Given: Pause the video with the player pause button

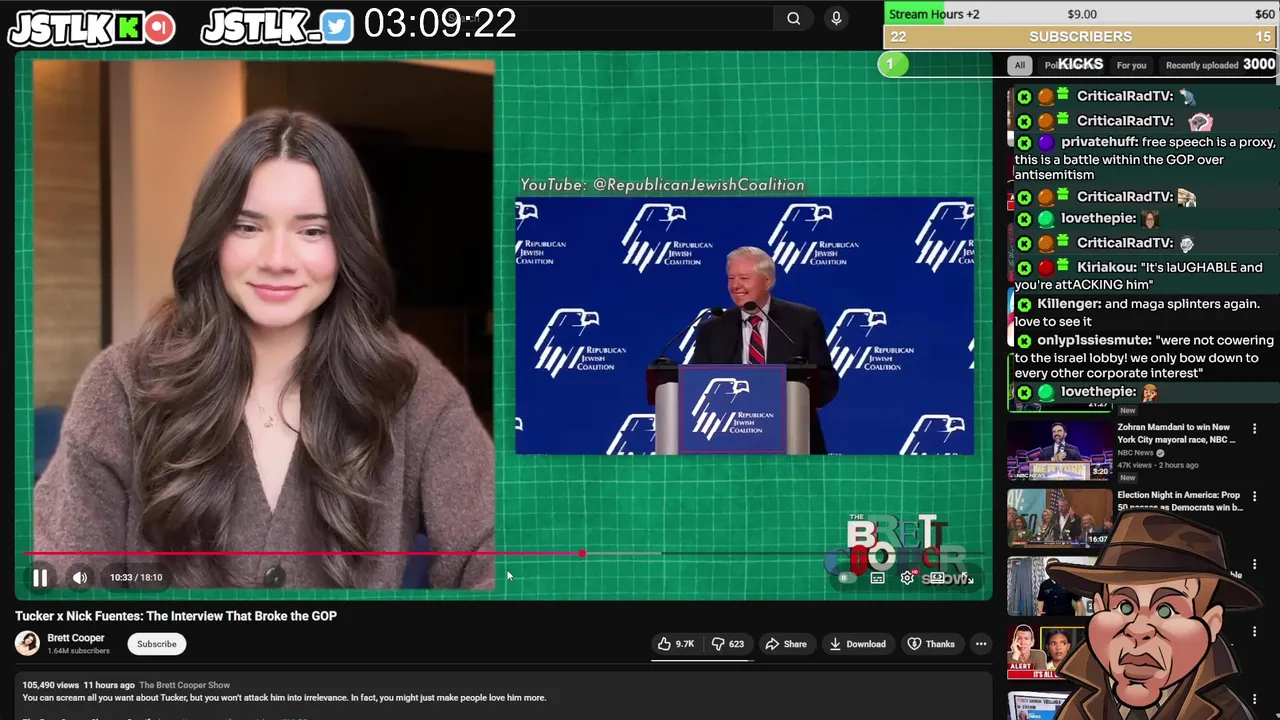Looking at the screenshot, I should (x=40, y=577).
